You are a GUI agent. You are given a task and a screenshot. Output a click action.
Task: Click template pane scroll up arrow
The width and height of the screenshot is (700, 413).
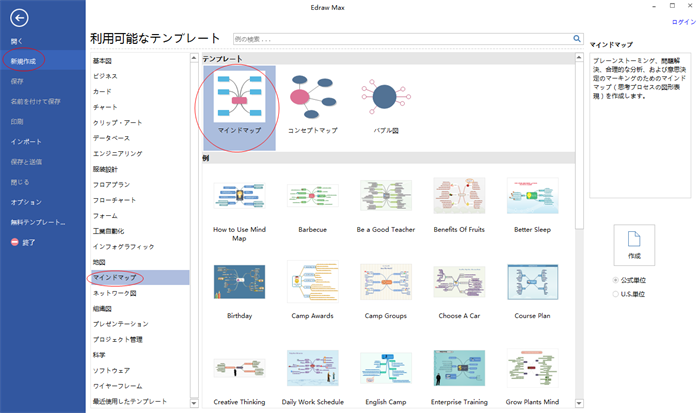pos(579,57)
